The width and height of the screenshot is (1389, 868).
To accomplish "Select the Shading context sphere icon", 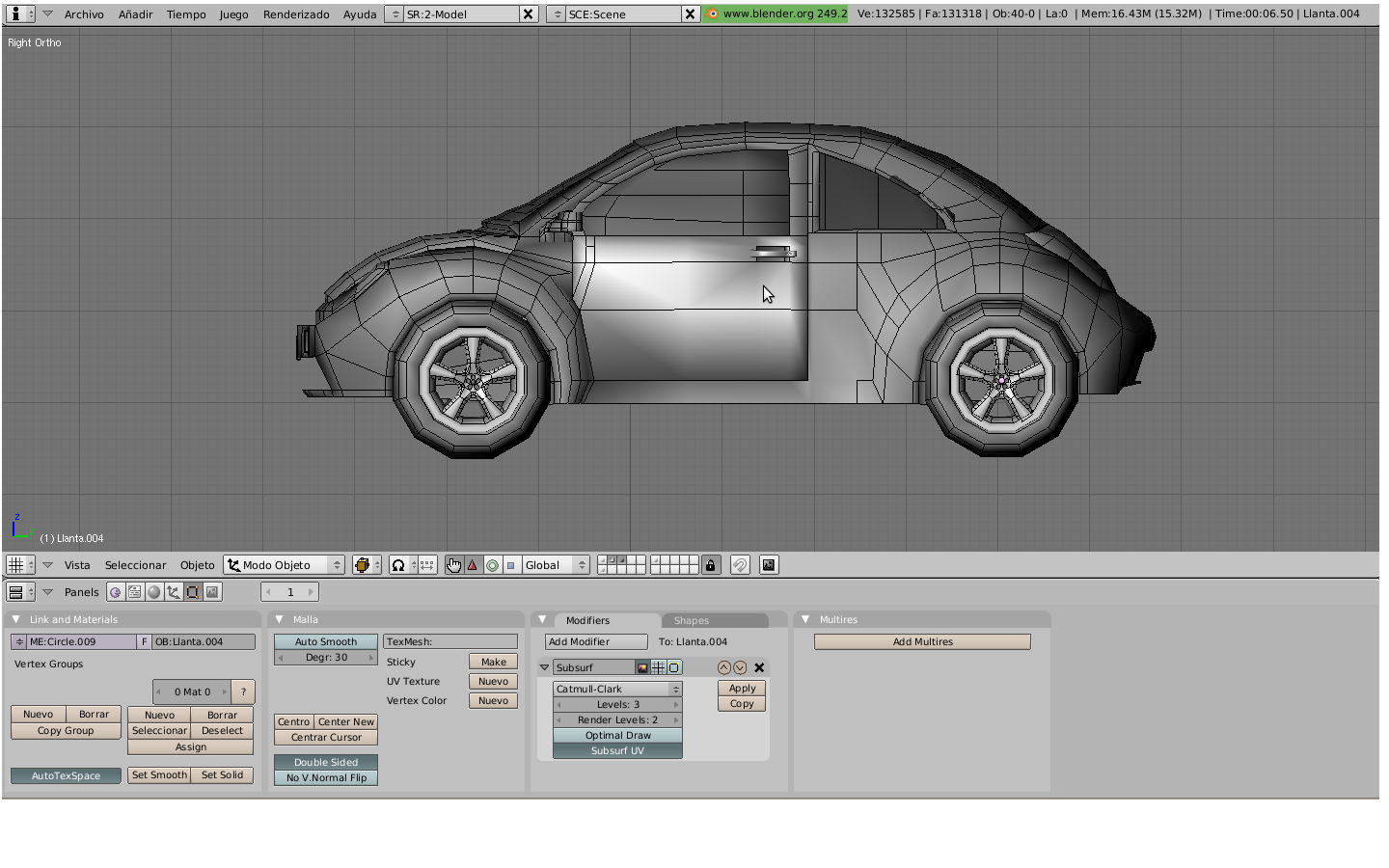I will 154,592.
